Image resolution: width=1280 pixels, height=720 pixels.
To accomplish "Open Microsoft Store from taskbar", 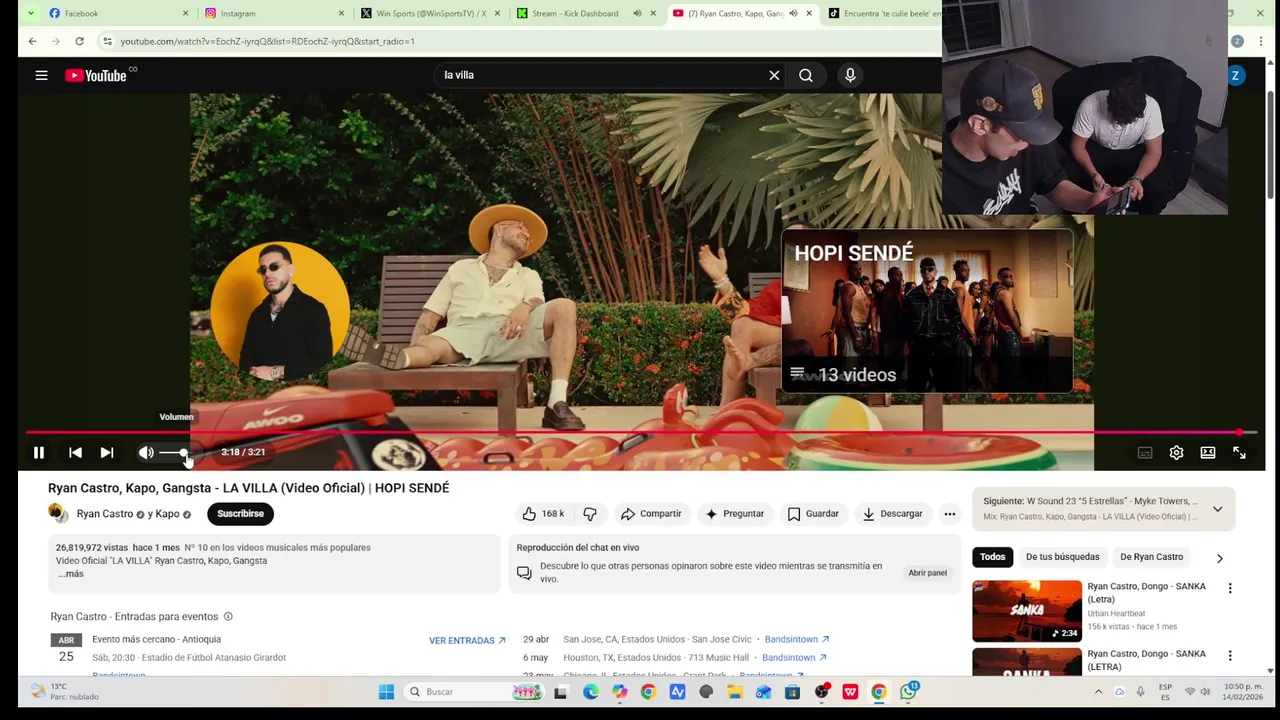I will [x=793, y=692].
